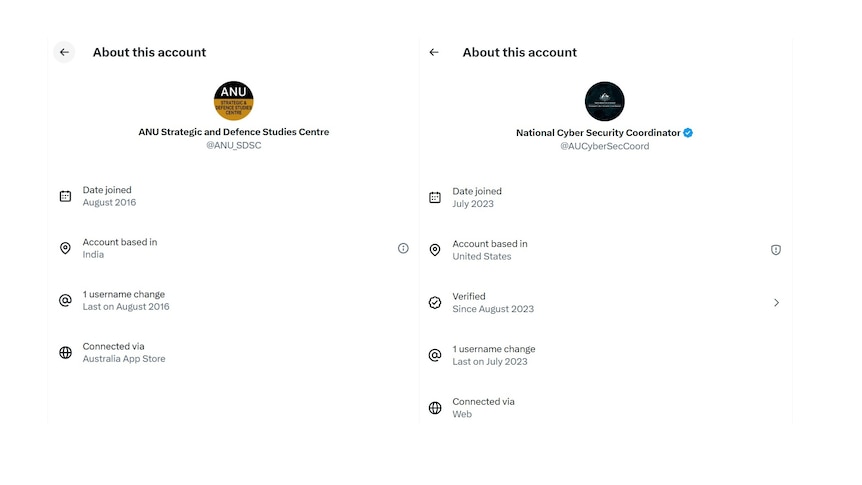Expand the Verified row chevron
The width and height of the screenshot is (862, 485).
click(776, 302)
